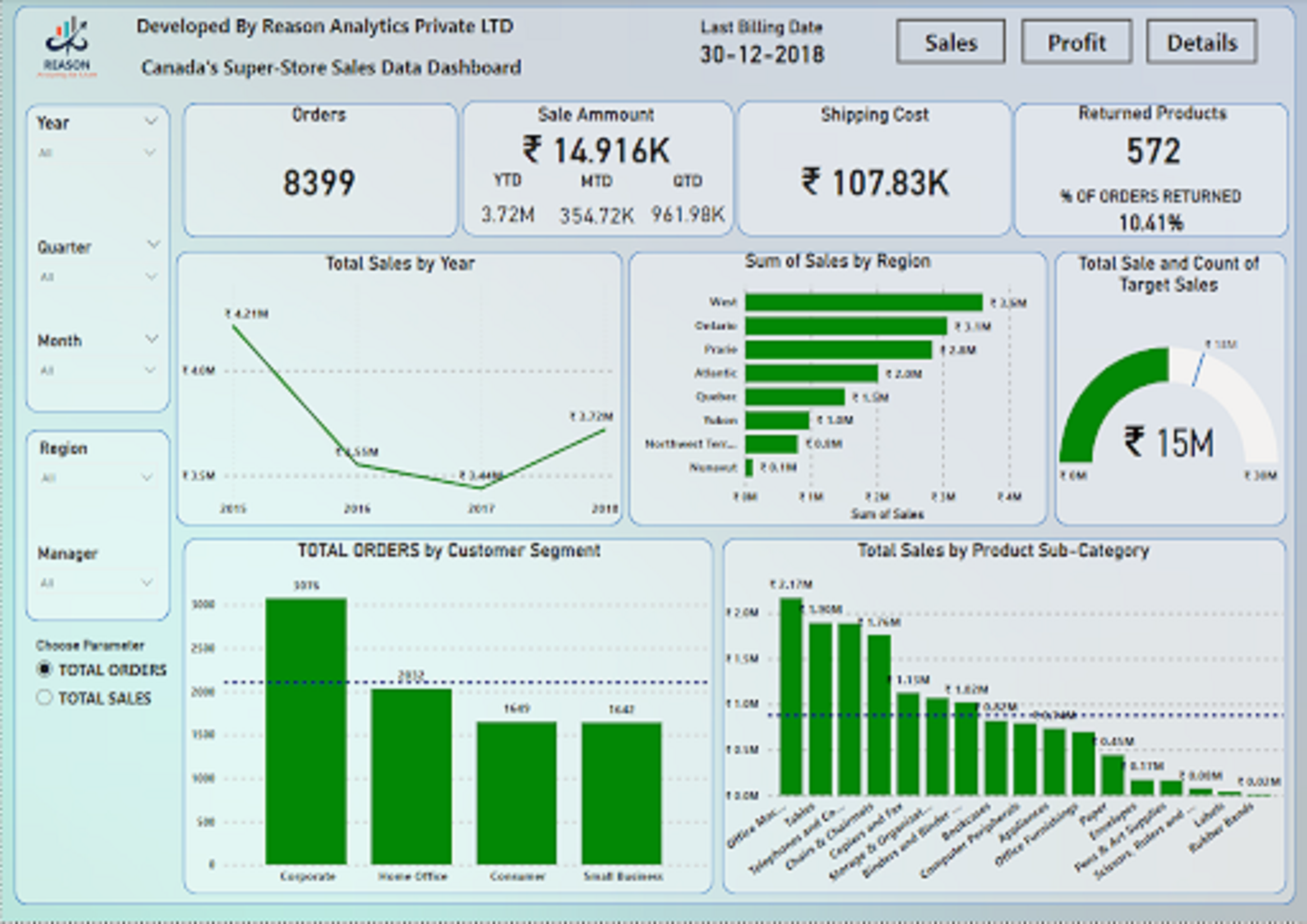
Task: Expand the Month slicer value dropdown
Action: tap(150, 370)
